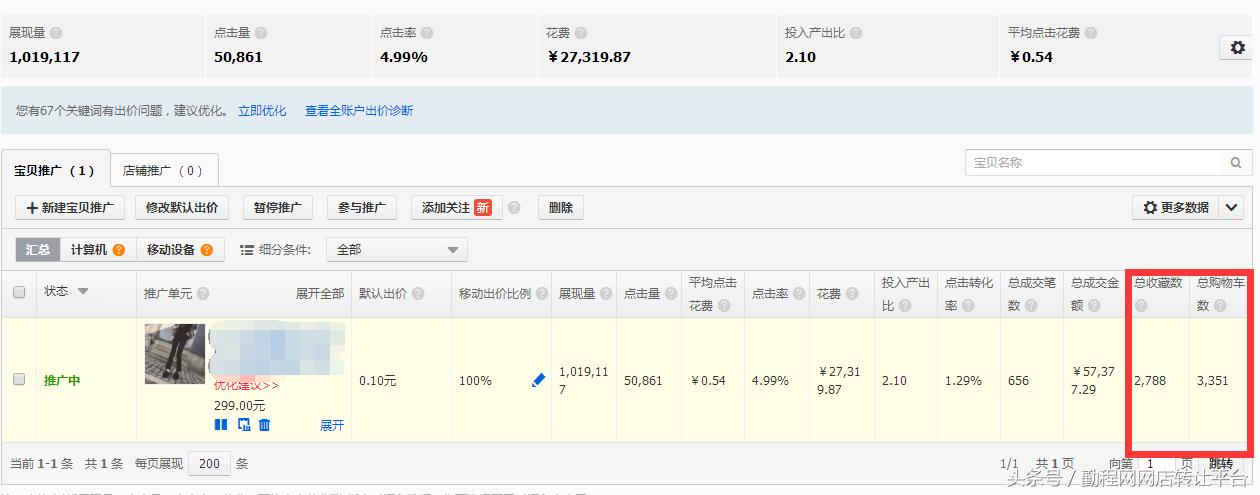Open the settings gear in the stats bar
The image size is (1260, 495).
[x=1238, y=47]
